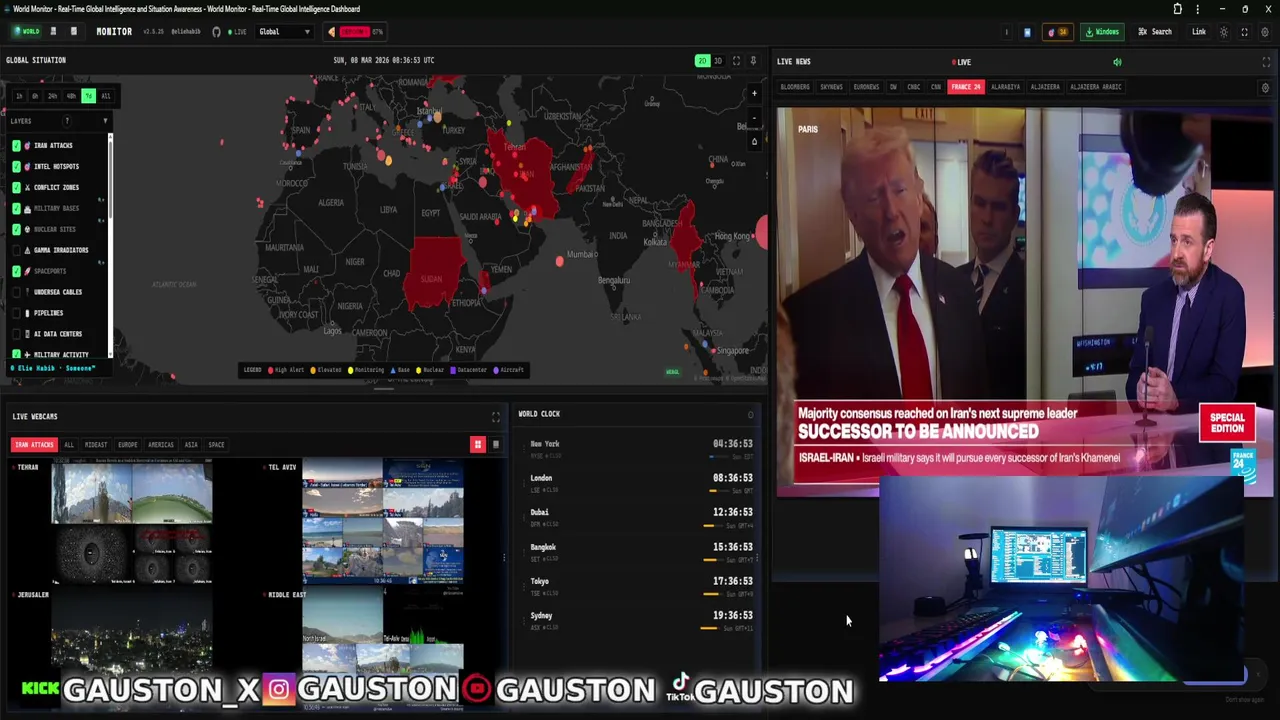Toggle Iran Attacks layer checkbox

(x=16, y=146)
